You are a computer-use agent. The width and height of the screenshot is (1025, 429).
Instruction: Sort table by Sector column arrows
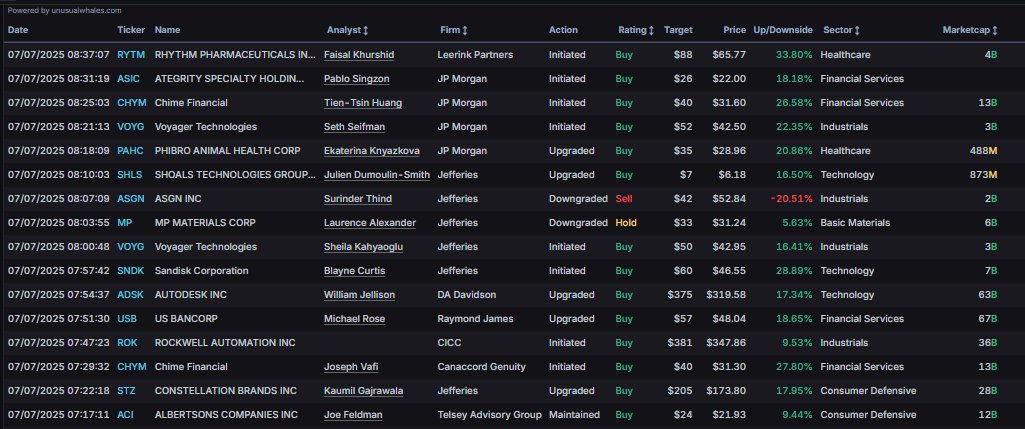[x=857, y=30]
